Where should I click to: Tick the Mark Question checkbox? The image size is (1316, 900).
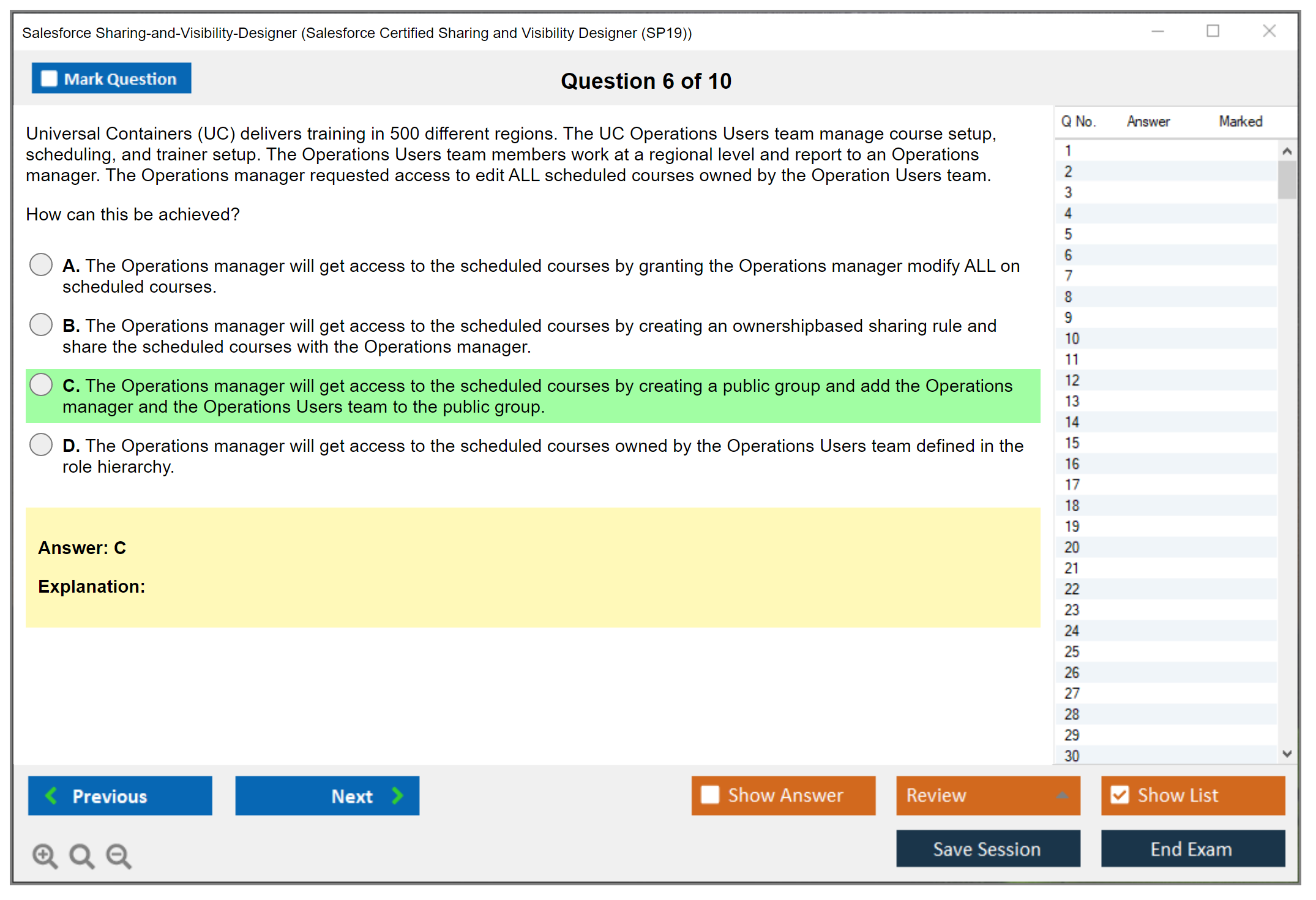(49, 78)
